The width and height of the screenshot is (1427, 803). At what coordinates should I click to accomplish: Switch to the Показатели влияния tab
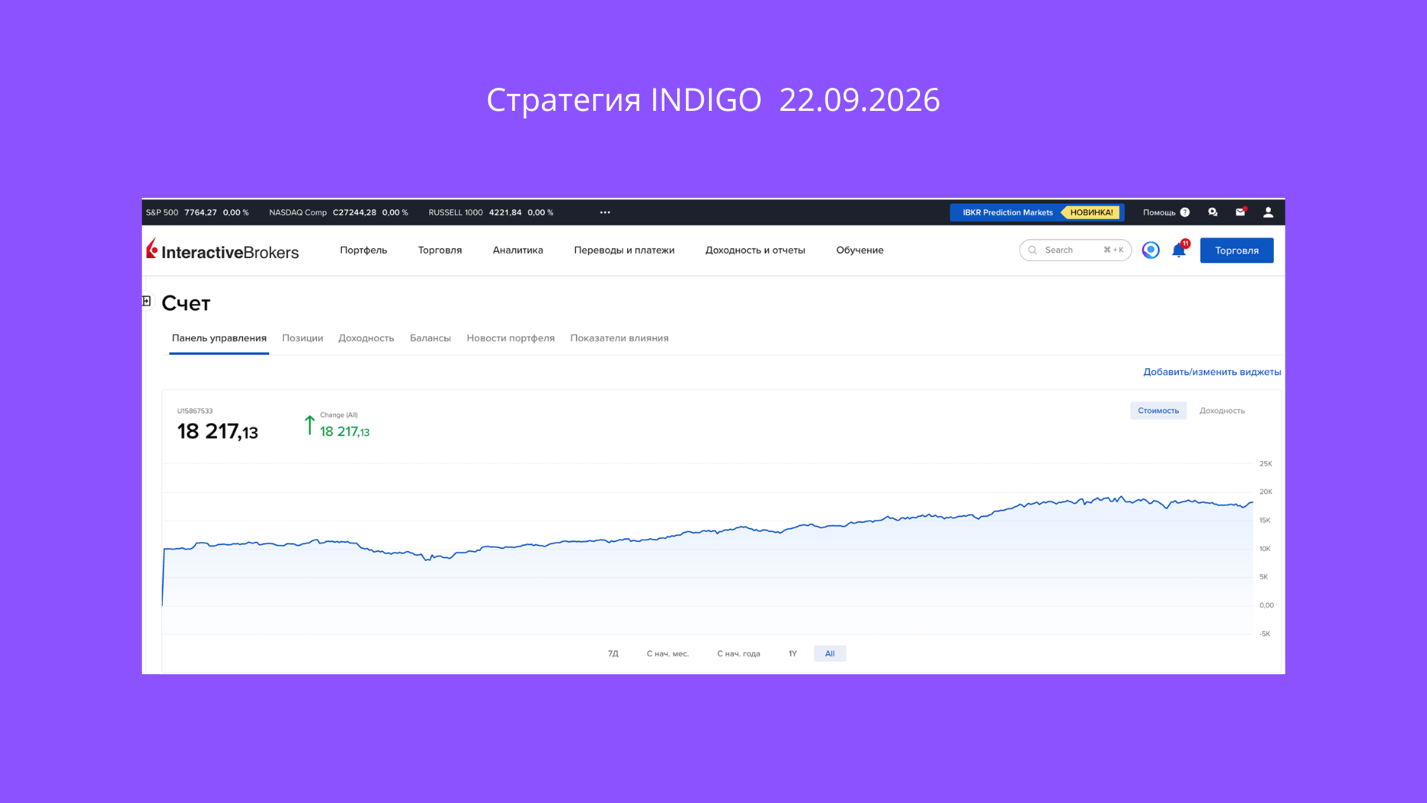(x=619, y=338)
